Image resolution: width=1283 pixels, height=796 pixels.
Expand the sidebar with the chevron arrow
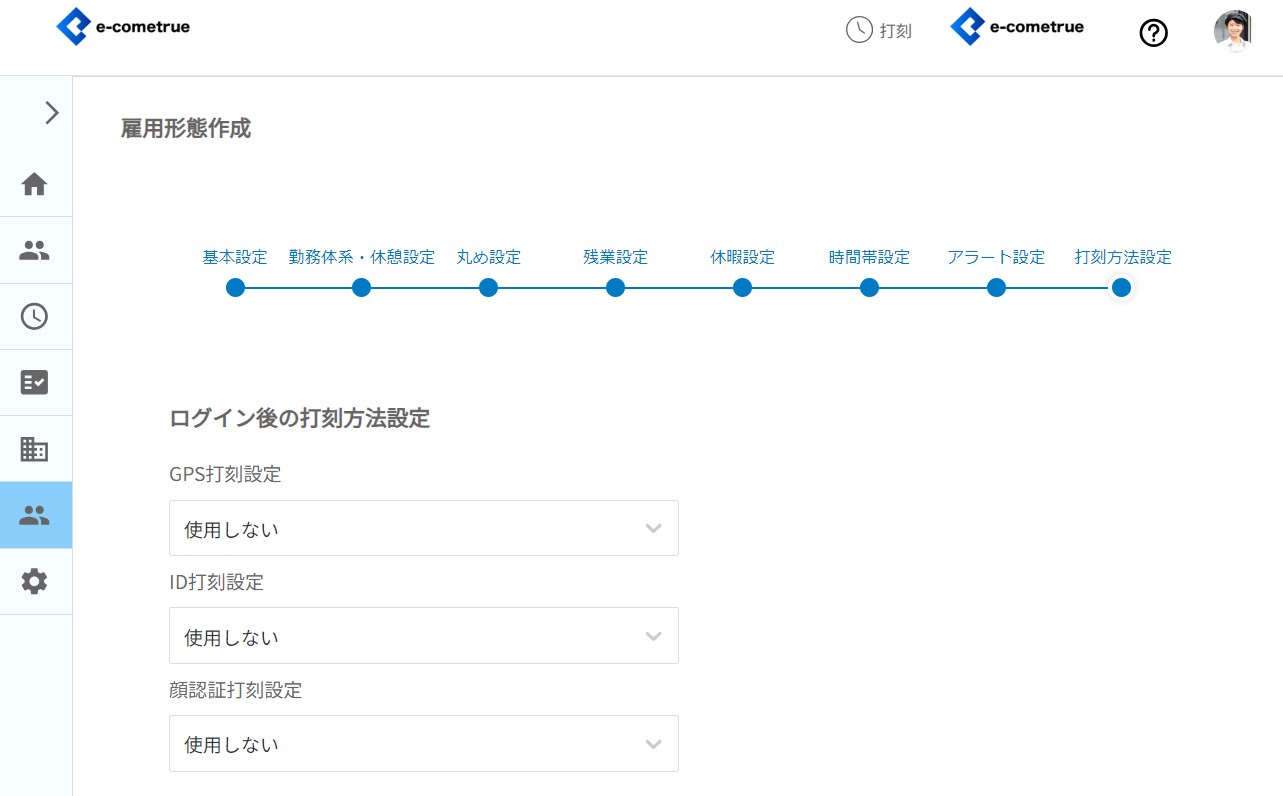52,113
